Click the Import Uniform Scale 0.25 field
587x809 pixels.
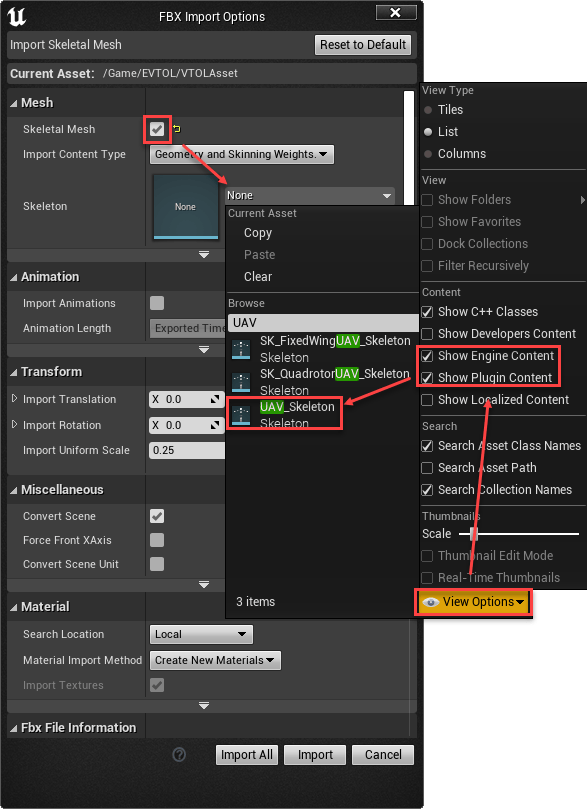(x=187, y=450)
